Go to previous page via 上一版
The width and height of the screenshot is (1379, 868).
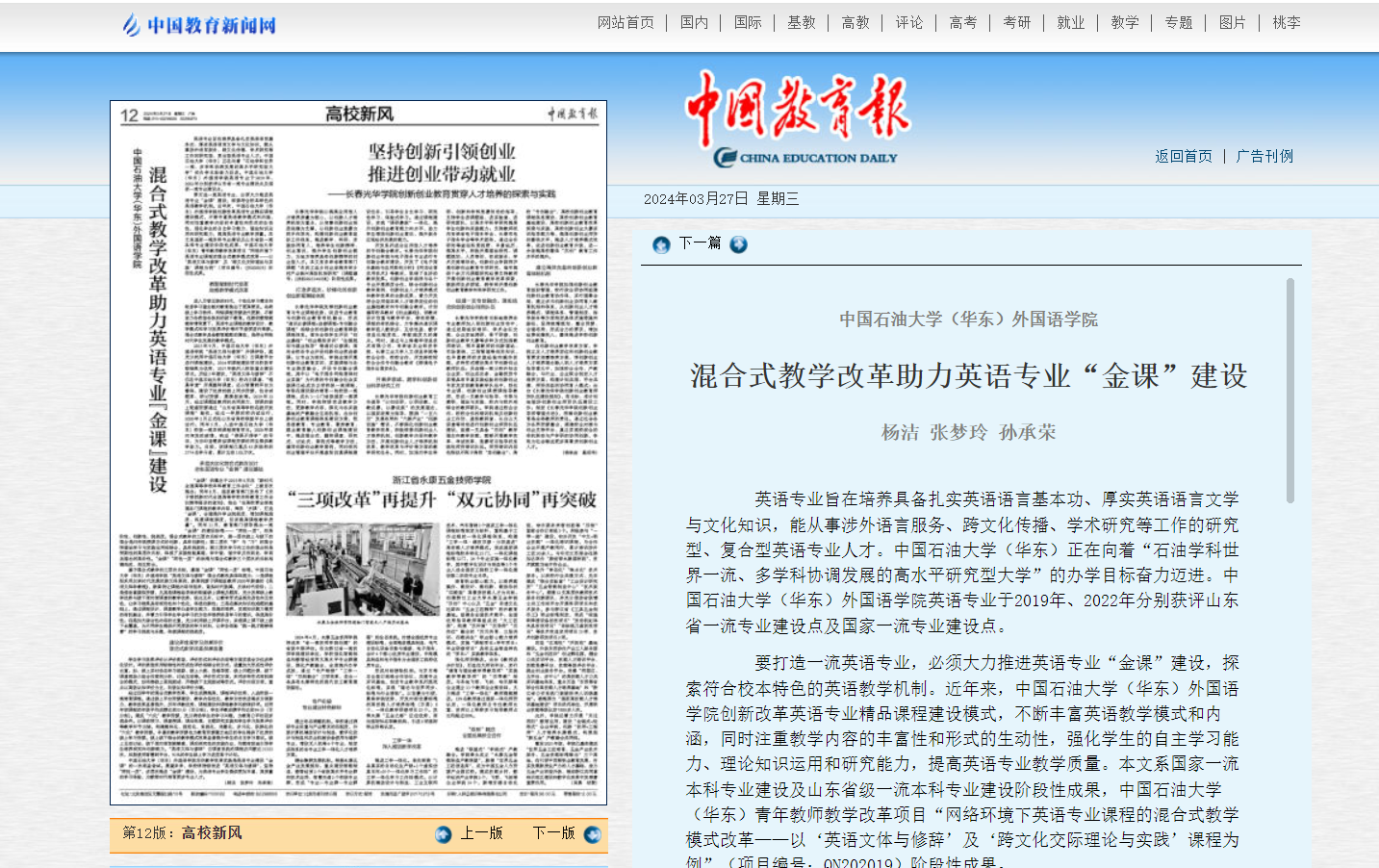point(481,833)
